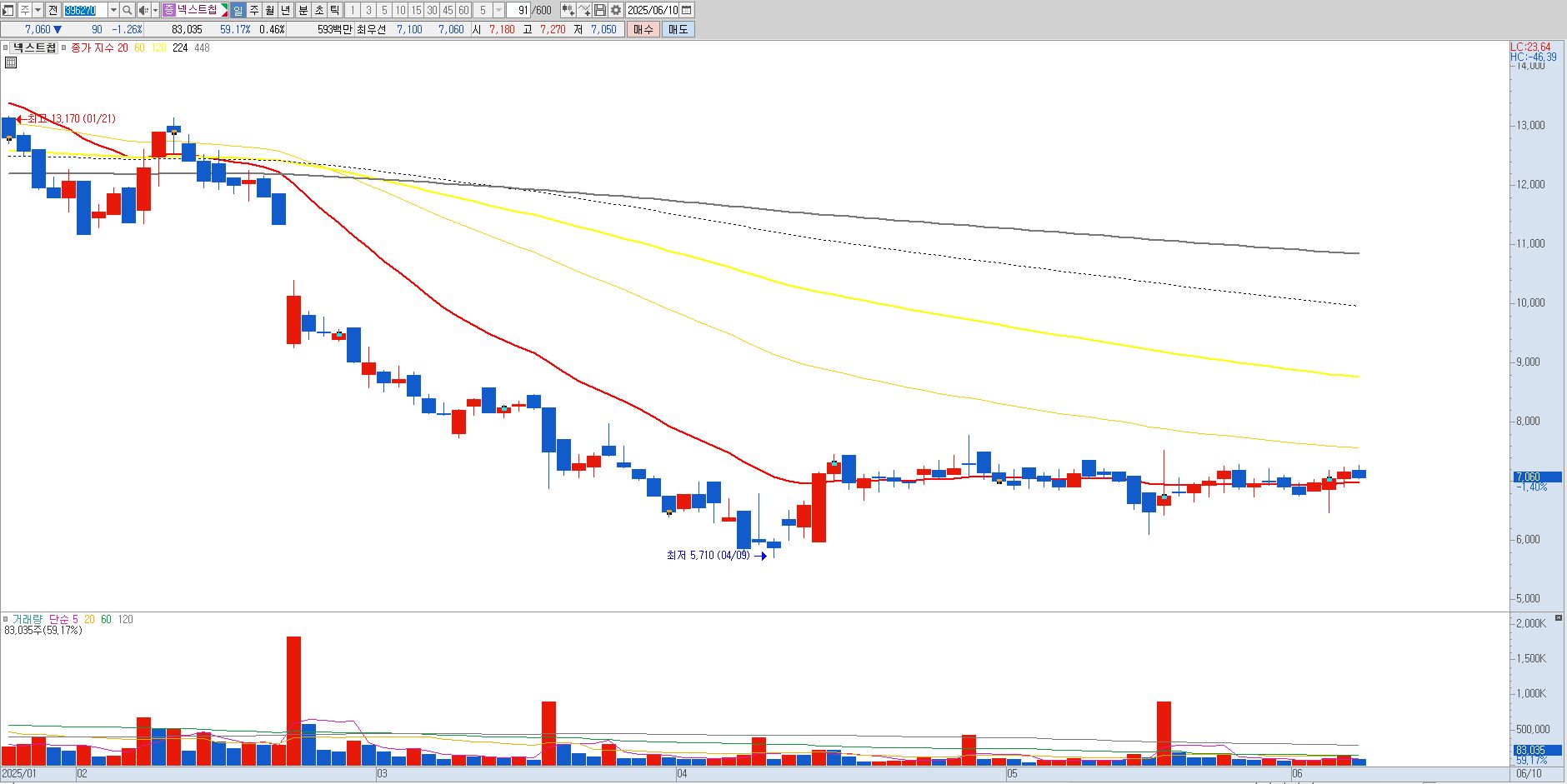This screenshot has width=1567, height=784.
Task: Click the chart layout icon at toolbar start
Action: click(x=8, y=10)
